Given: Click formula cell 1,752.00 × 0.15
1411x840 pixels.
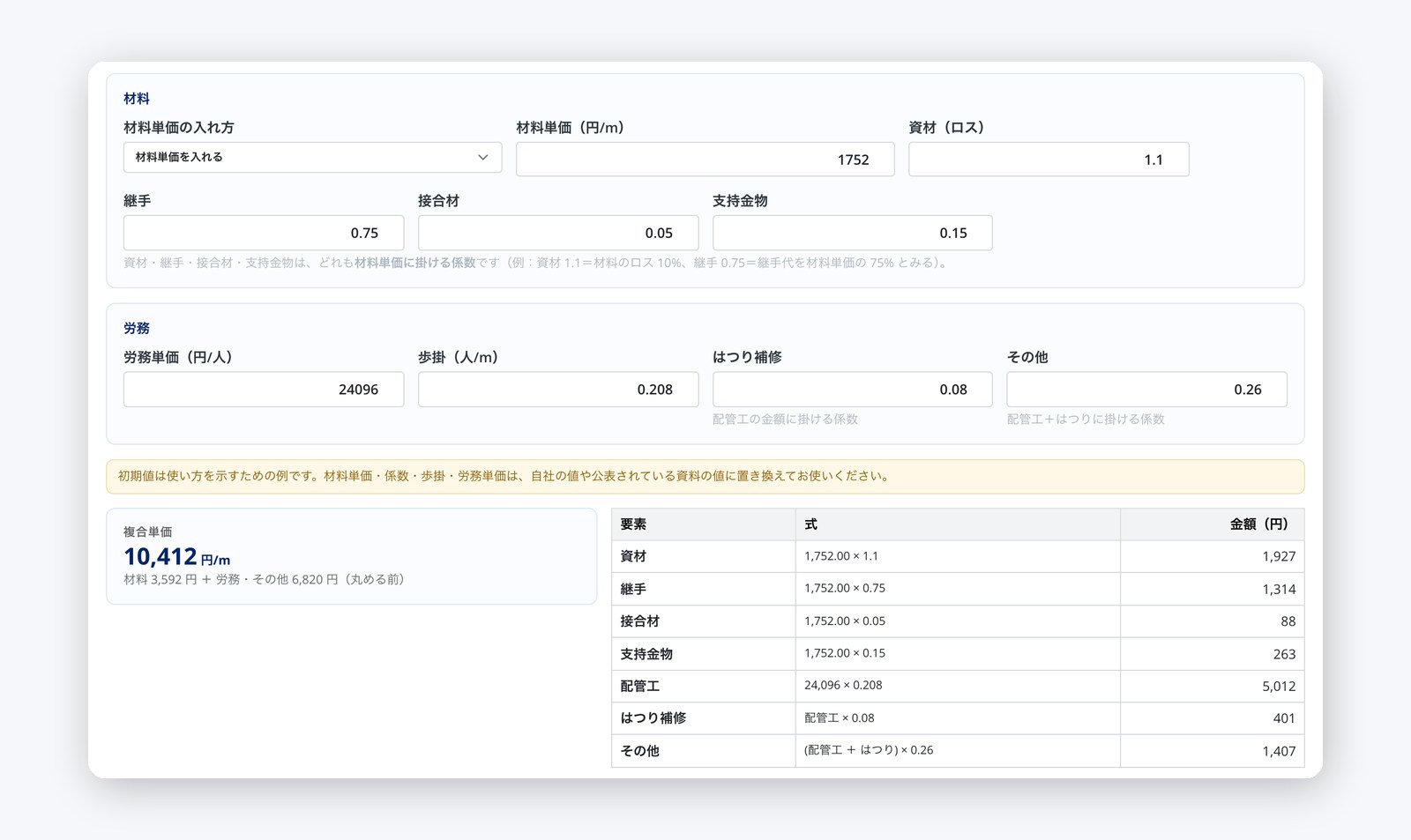Looking at the screenshot, I should (958, 654).
